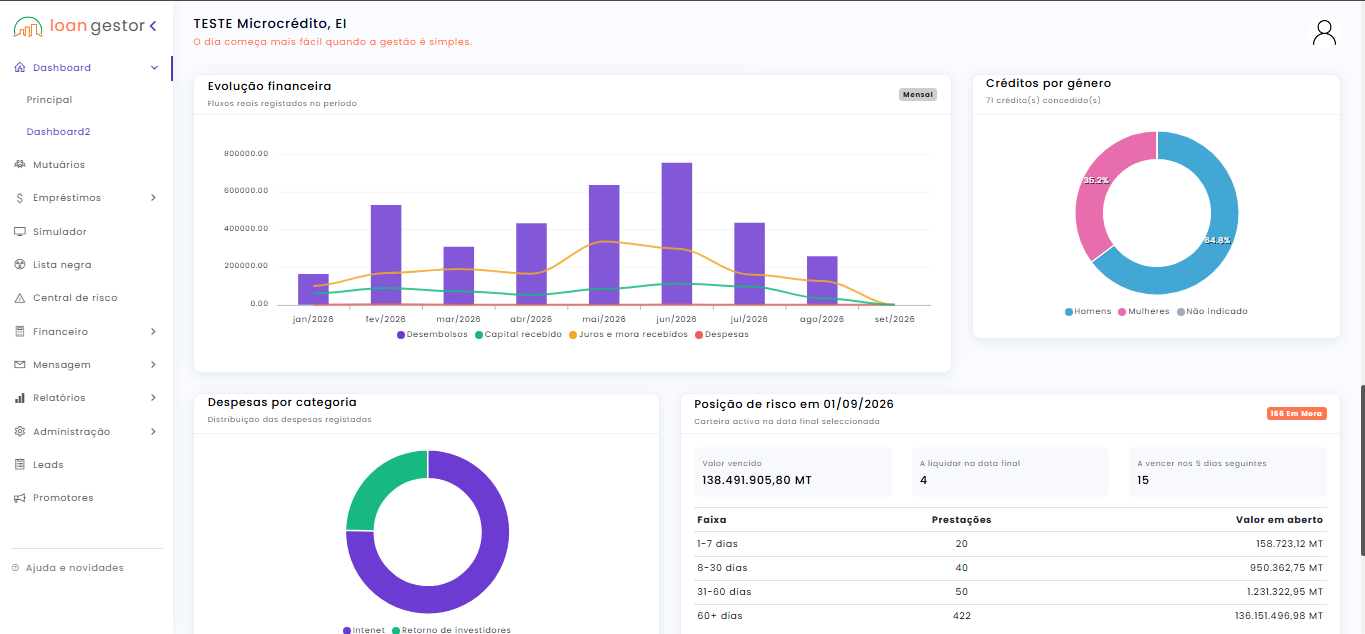Toggle Intenet legend in expenses chart
Image resolution: width=1365 pixels, height=634 pixels.
coord(364,630)
